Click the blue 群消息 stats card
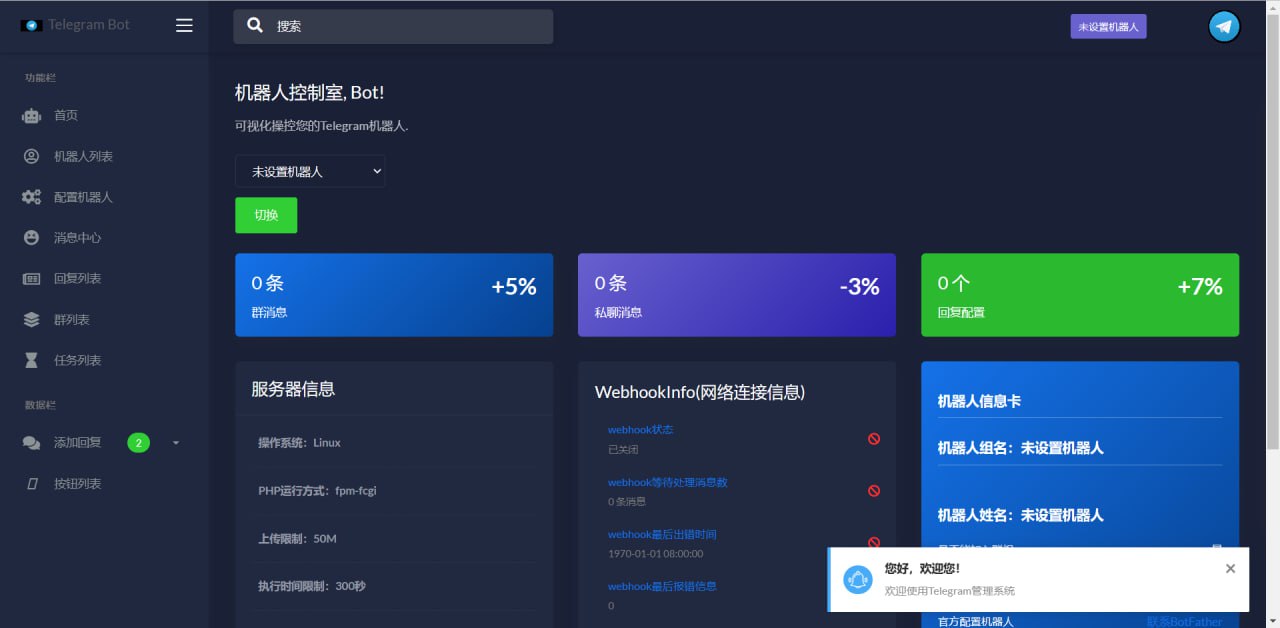The height and width of the screenshot is (628, 1280). tap(394, 295)
